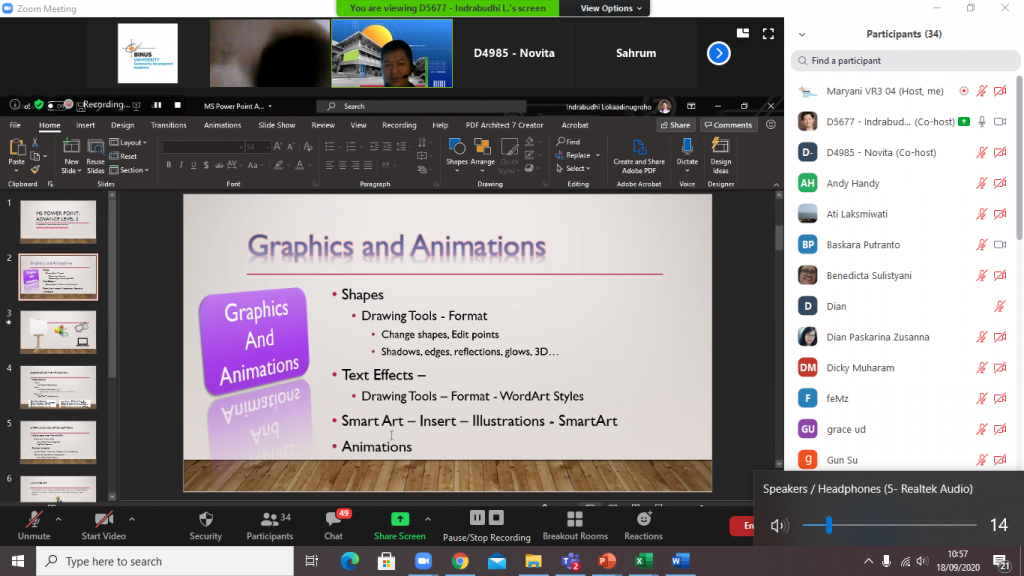Open audio options arrow beside Unmute
Image resolution: width=1024 pixels, height=576 pixels.
pos(58,519)
